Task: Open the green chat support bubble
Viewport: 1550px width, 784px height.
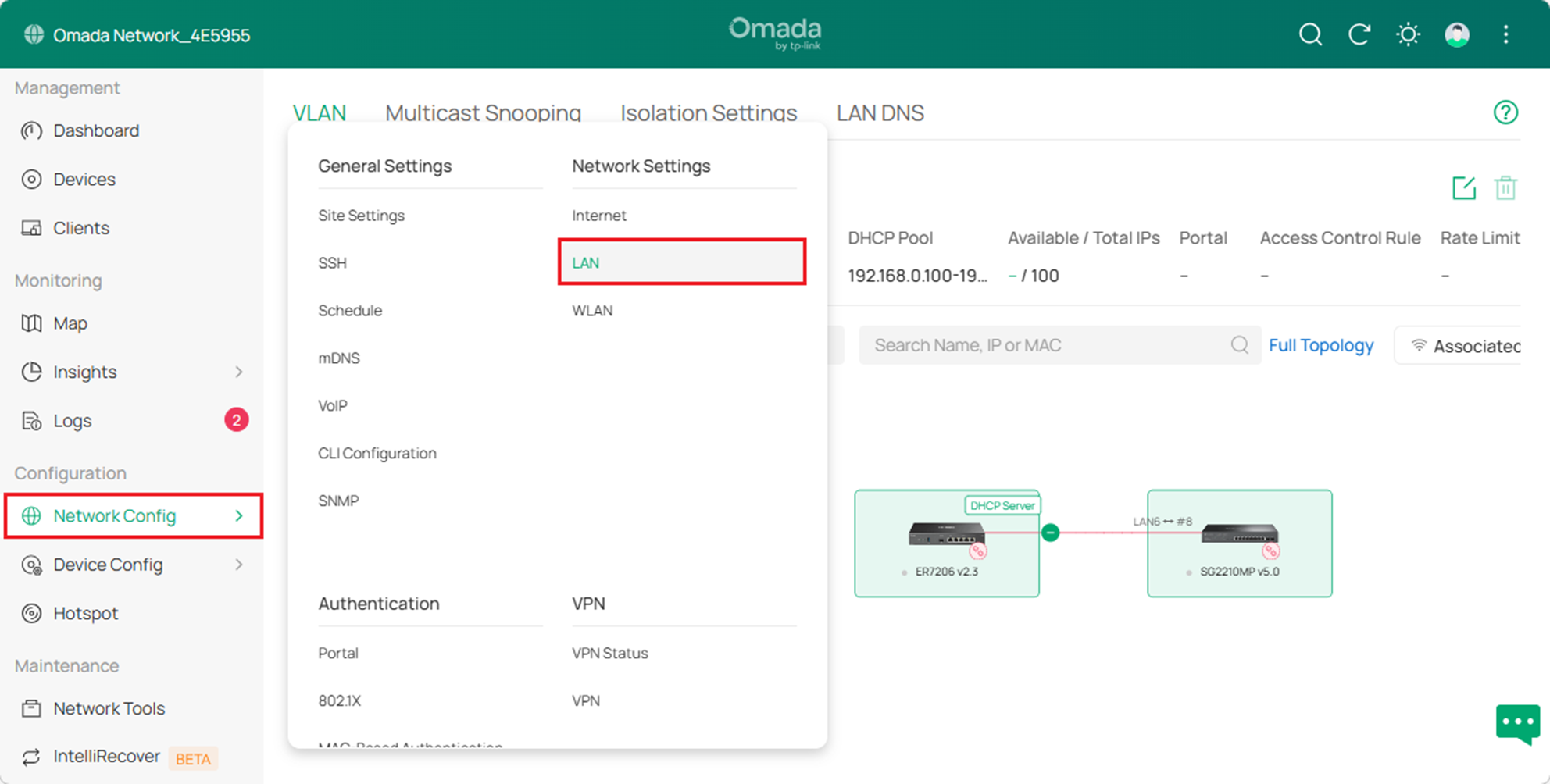Action: (1518, 724)
